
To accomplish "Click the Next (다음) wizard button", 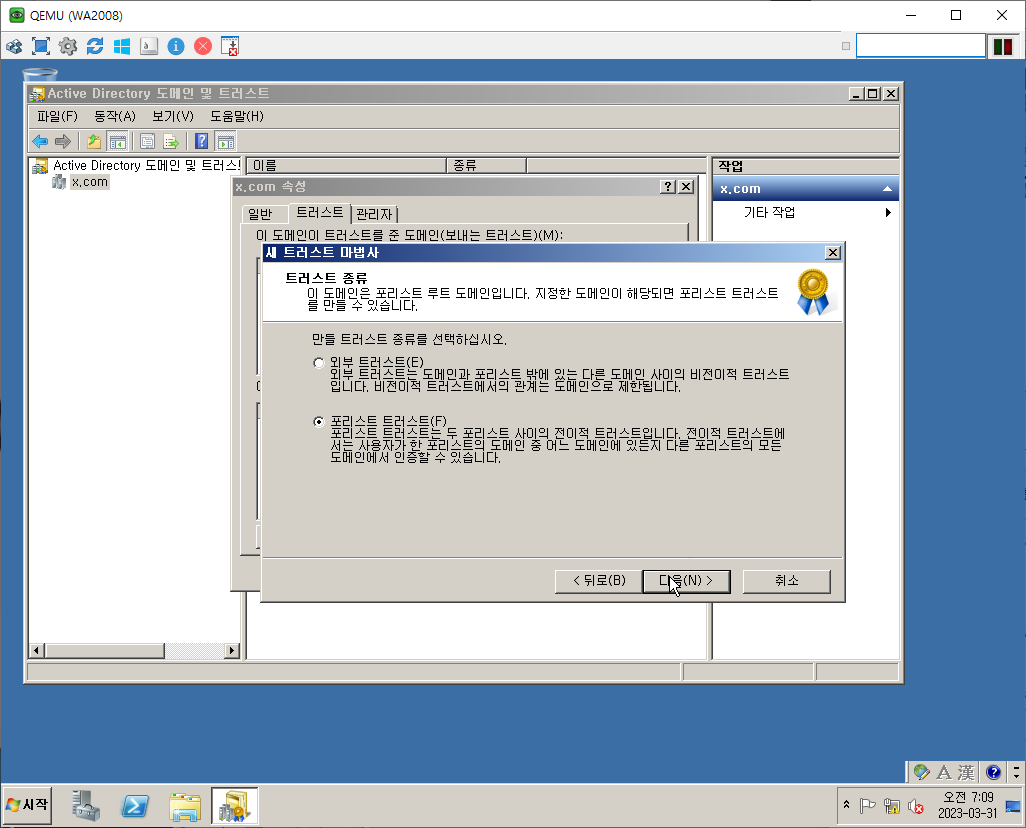I will click(x=686, y=581).
